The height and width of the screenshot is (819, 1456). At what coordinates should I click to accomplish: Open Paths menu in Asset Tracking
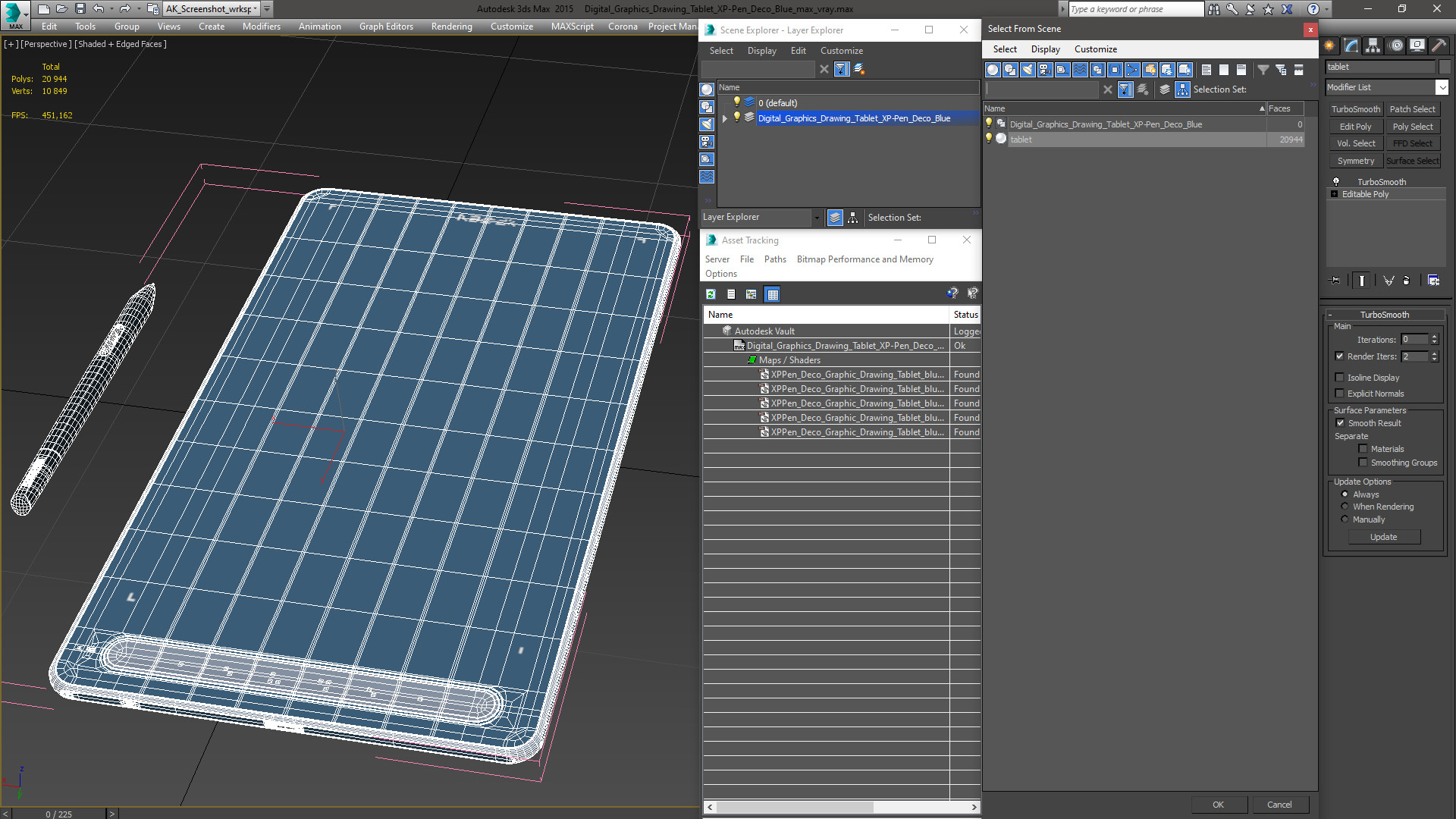click(775, 259)
